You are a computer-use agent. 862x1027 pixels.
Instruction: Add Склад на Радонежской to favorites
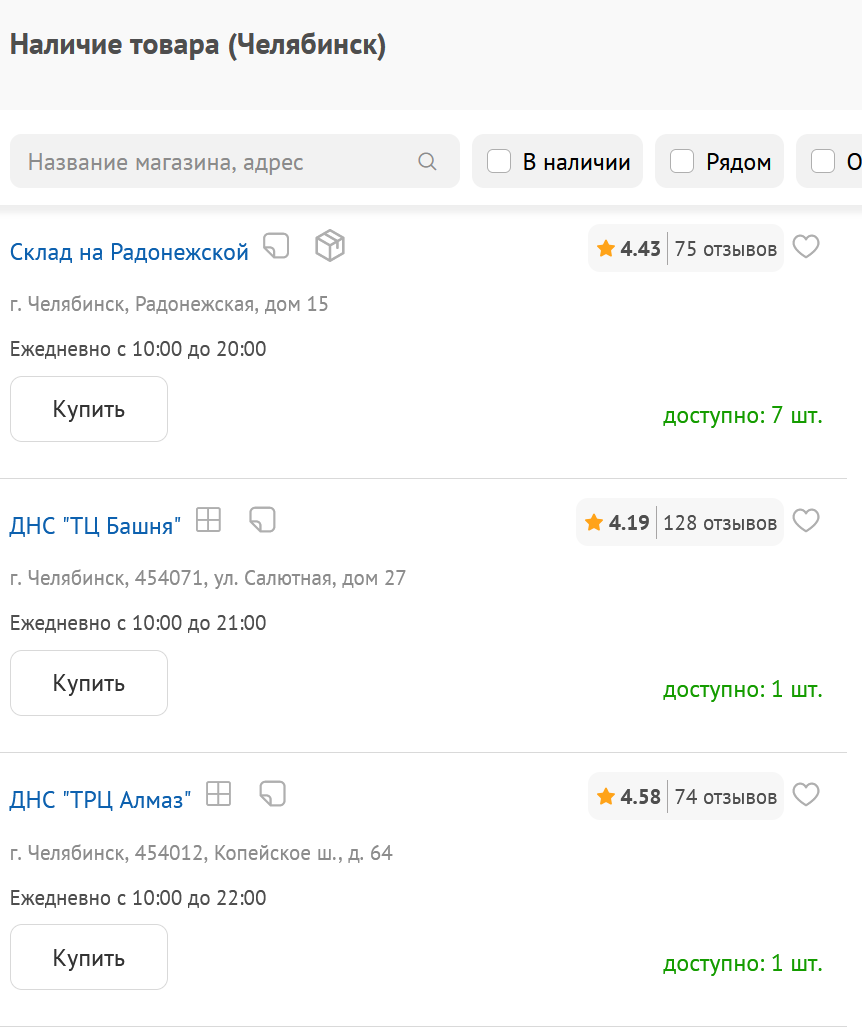click(x=806, y=247)
